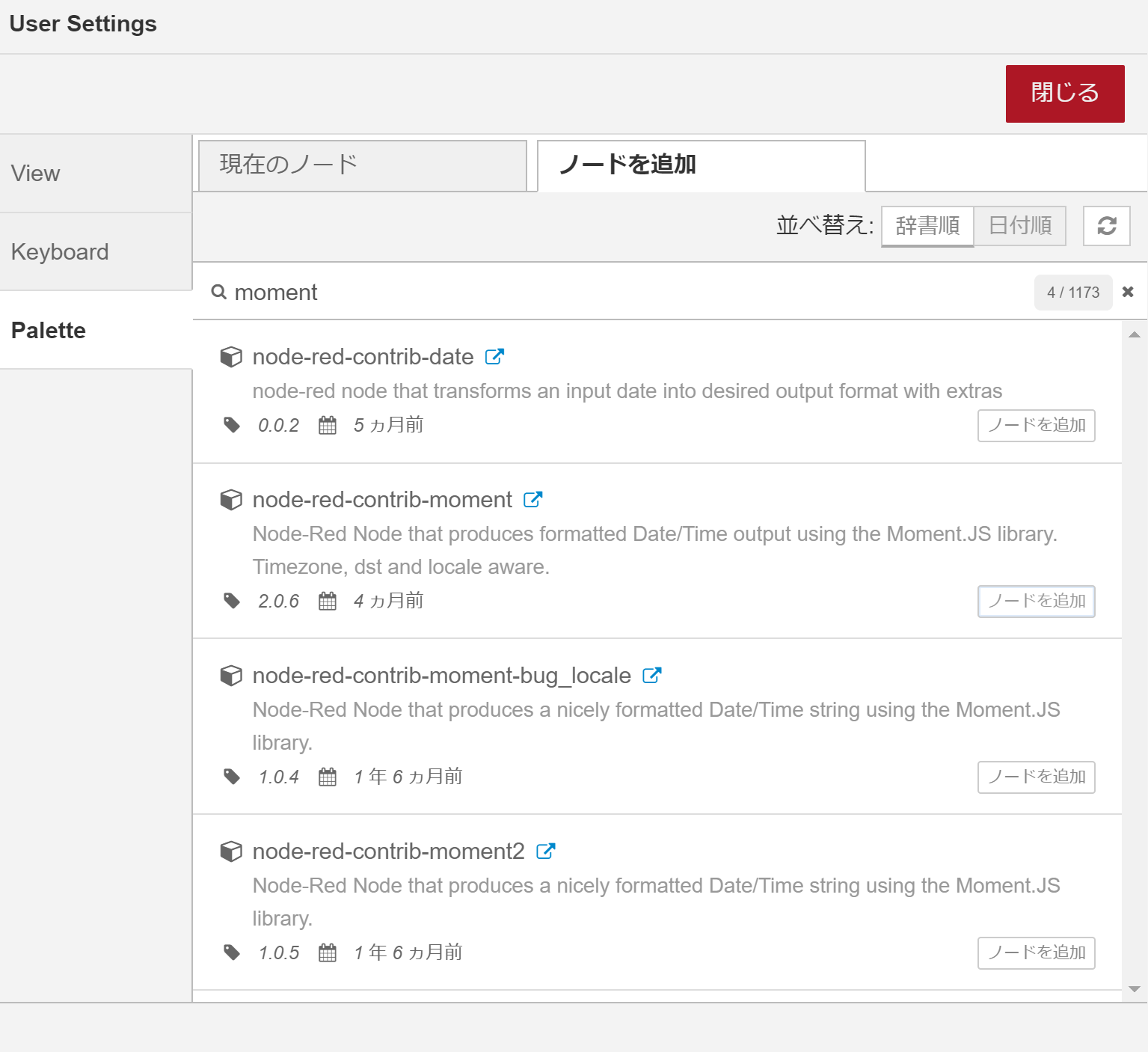Click calendar icon in the moment2 row

coord(328,952)
